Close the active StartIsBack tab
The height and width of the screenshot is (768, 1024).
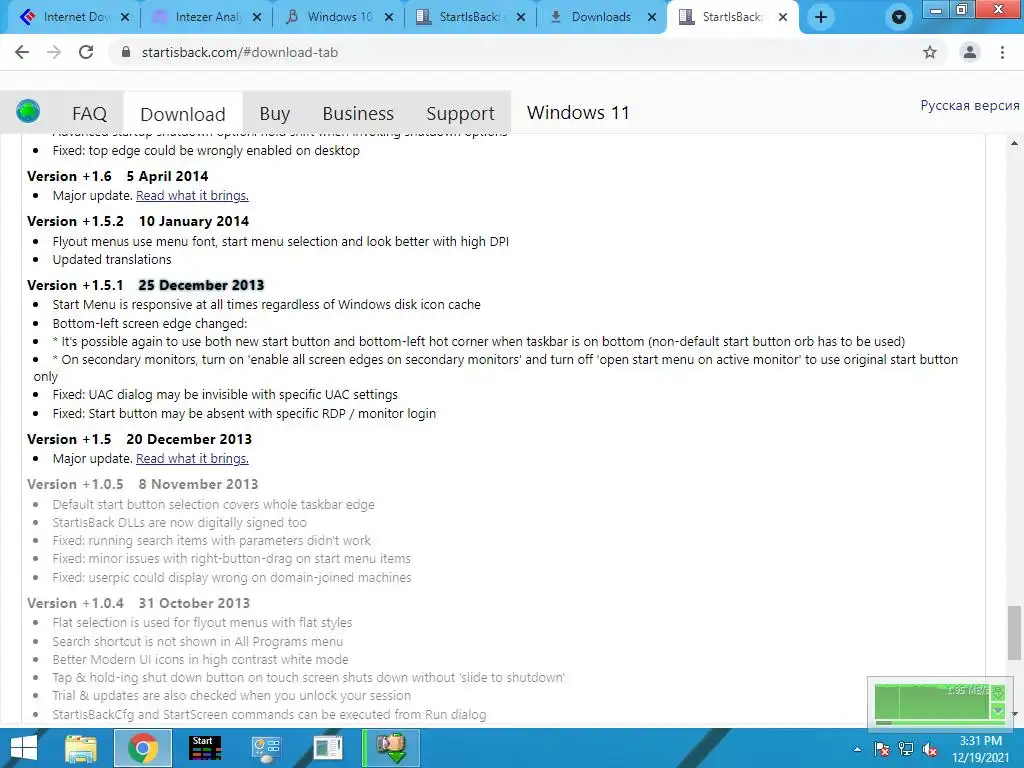pyautogui.click(x=783, y=17)
